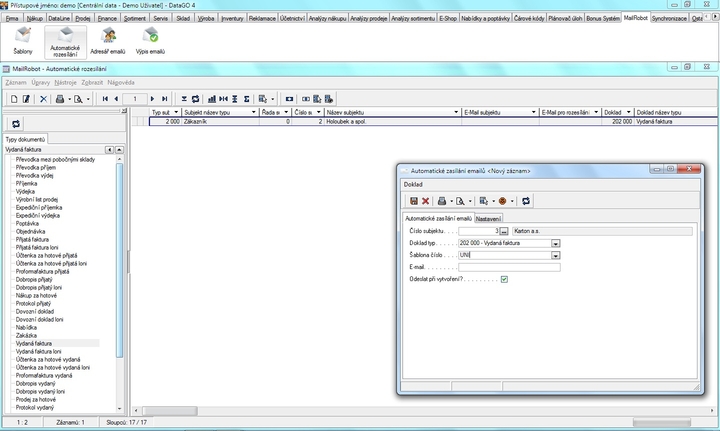Refresh data in the main toolbar
The image size is (720, 431).
coord(196,99)
